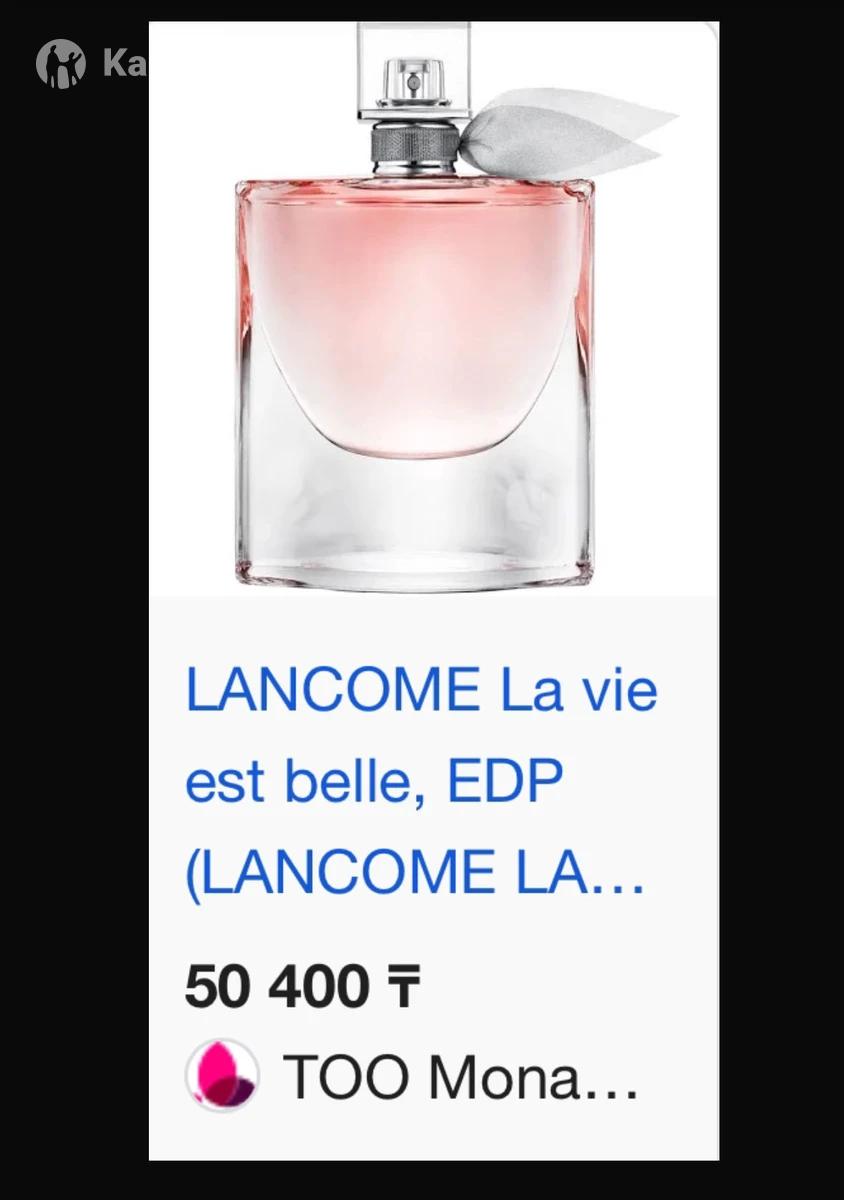Open the TOO Mona seller name
Image resolution: width=844 pixels, height=1200 pixels.
(x=461, y=1077)
